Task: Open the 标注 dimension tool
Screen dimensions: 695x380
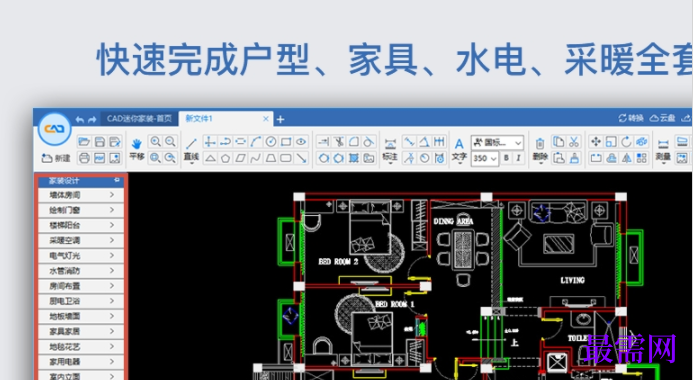Action: pos(390,150)
